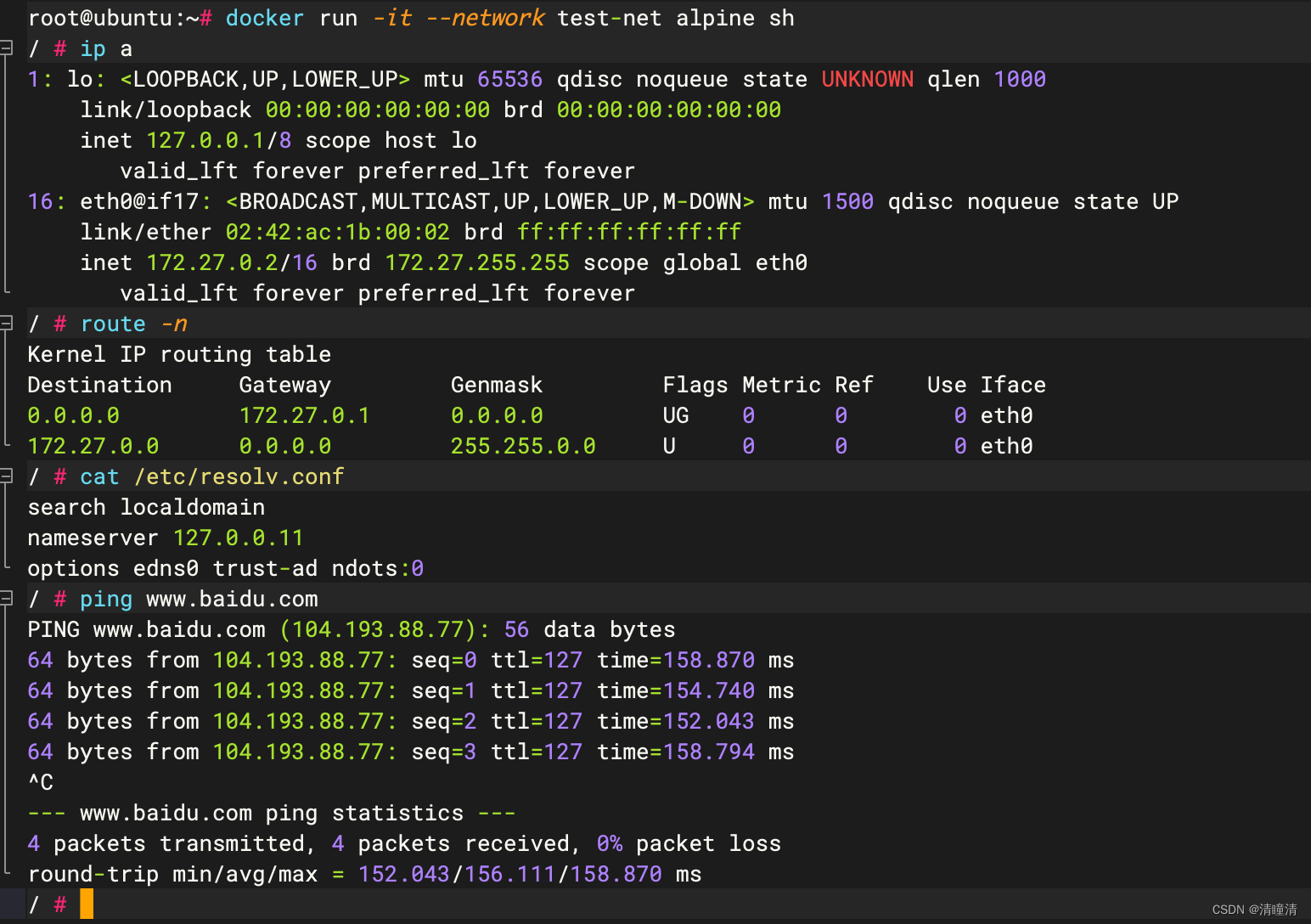
Task: Click MAC address '02:42:ac:1b:00:02'
Action: [337, 232]
